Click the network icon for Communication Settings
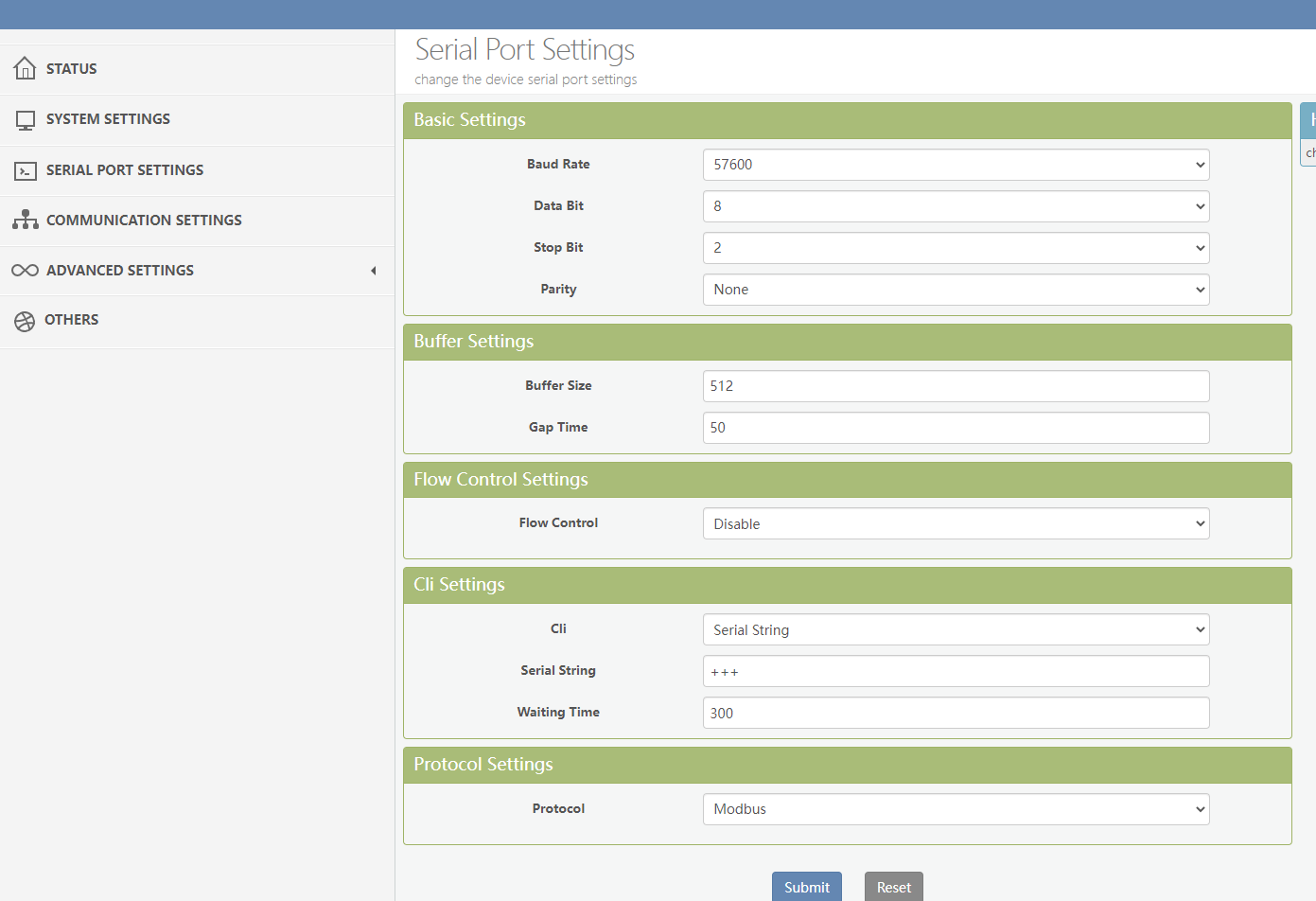 pyautogui.click(x=26, y=221)
